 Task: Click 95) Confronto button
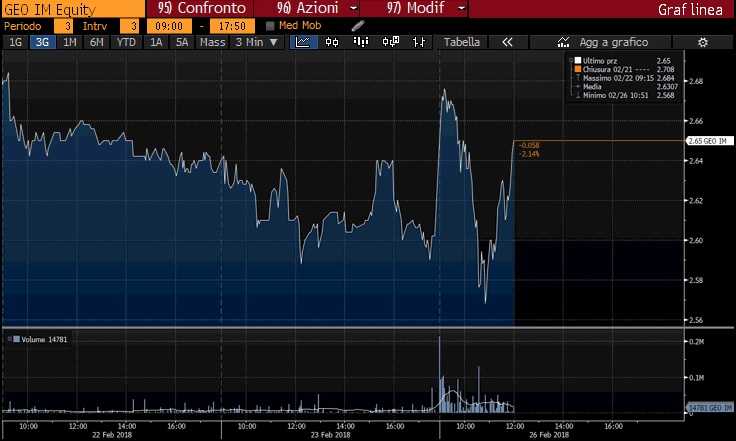click(x=201, y=8)
